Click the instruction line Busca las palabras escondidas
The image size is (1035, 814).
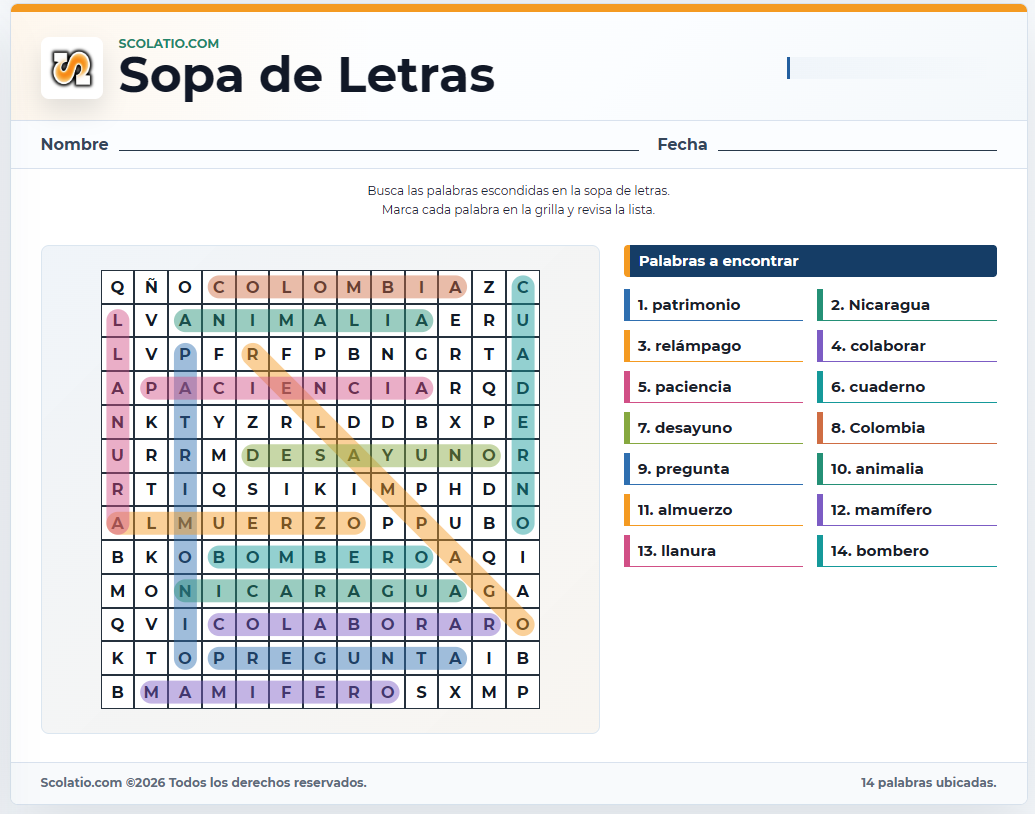519,191
